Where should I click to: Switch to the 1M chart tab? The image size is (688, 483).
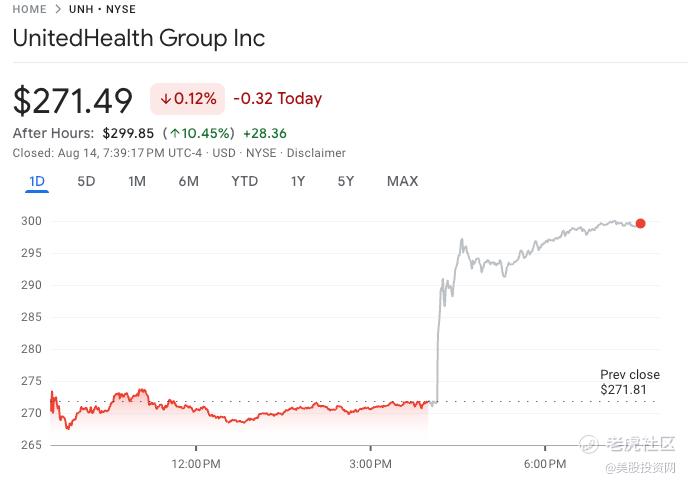pos(137,181)
